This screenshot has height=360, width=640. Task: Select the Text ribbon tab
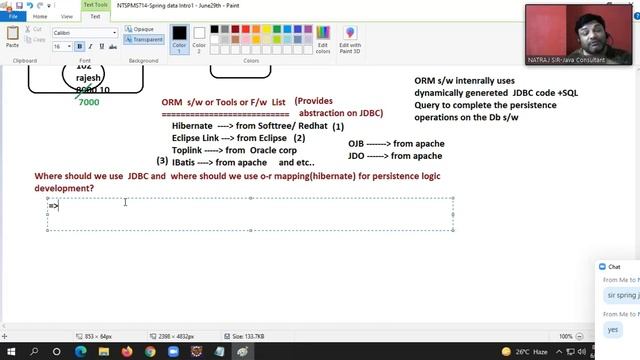coord(95,16)
